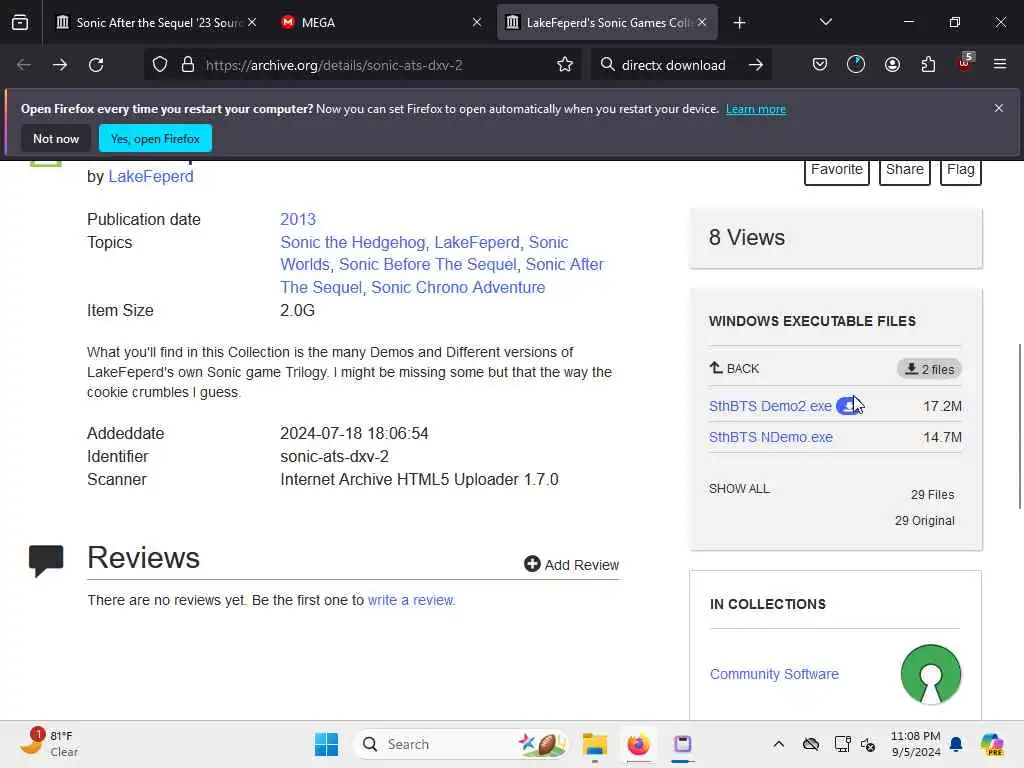Open Firefox View tab overview icon
The image size is (1024, 768).
click(x=20, y=22)
